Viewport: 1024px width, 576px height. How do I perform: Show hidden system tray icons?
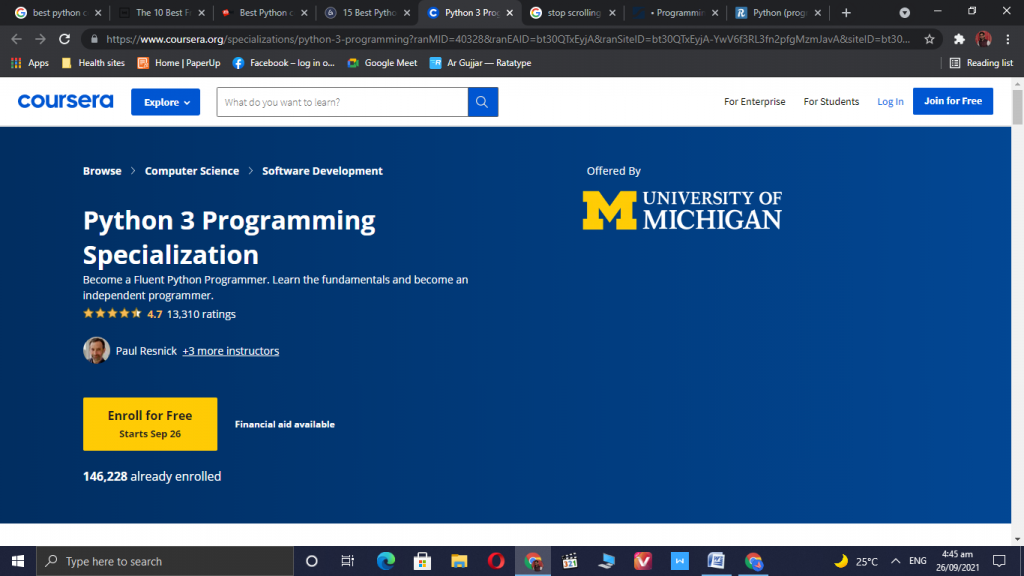pyautogui.click(x=895, y=561)
